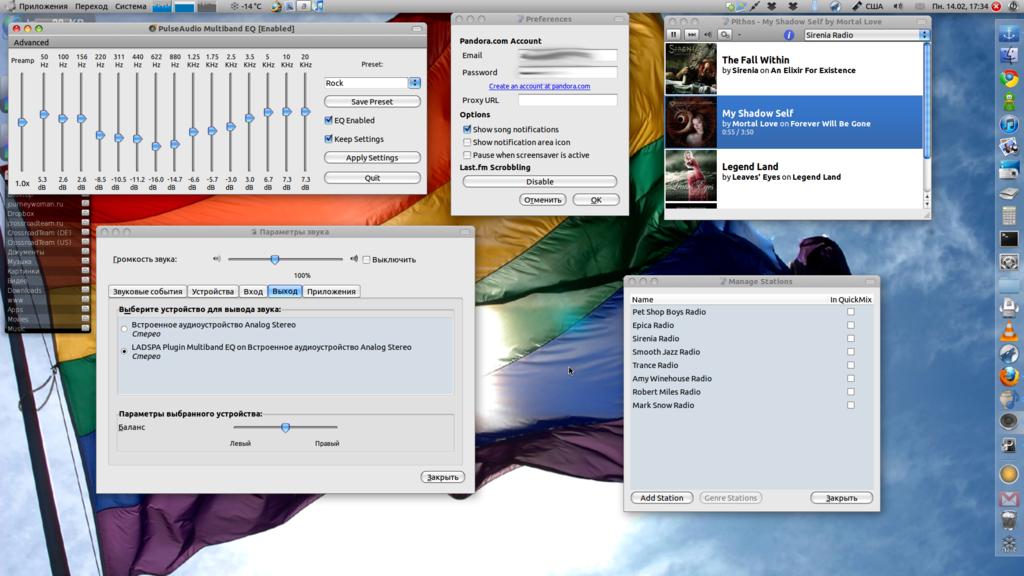Switch to Звуковые события tab

(148, 291)
